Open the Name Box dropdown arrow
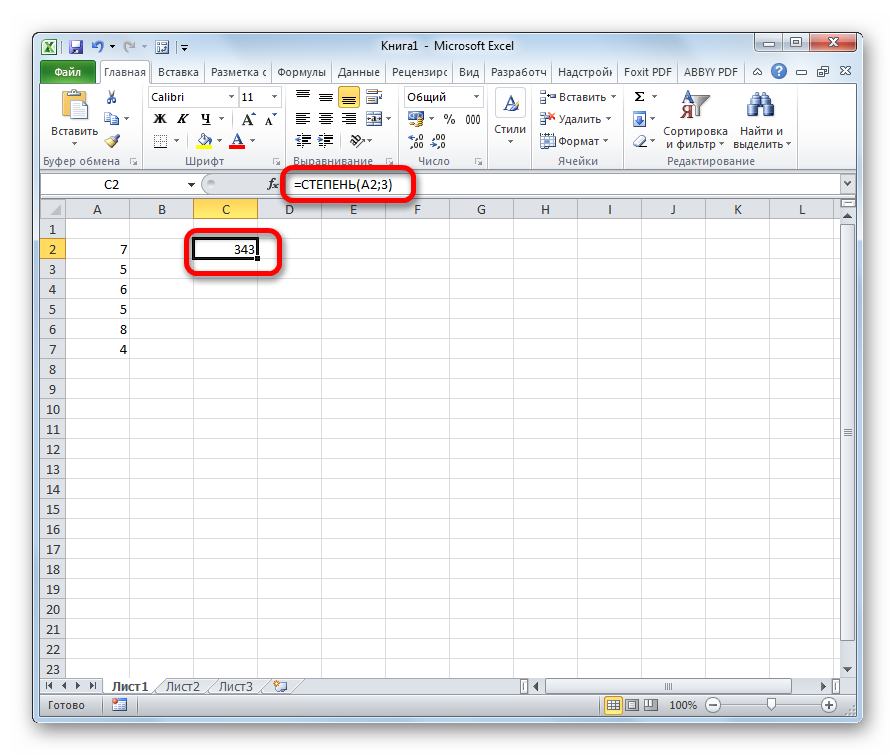This screenshot has width=896, height=756. [192, 185]
